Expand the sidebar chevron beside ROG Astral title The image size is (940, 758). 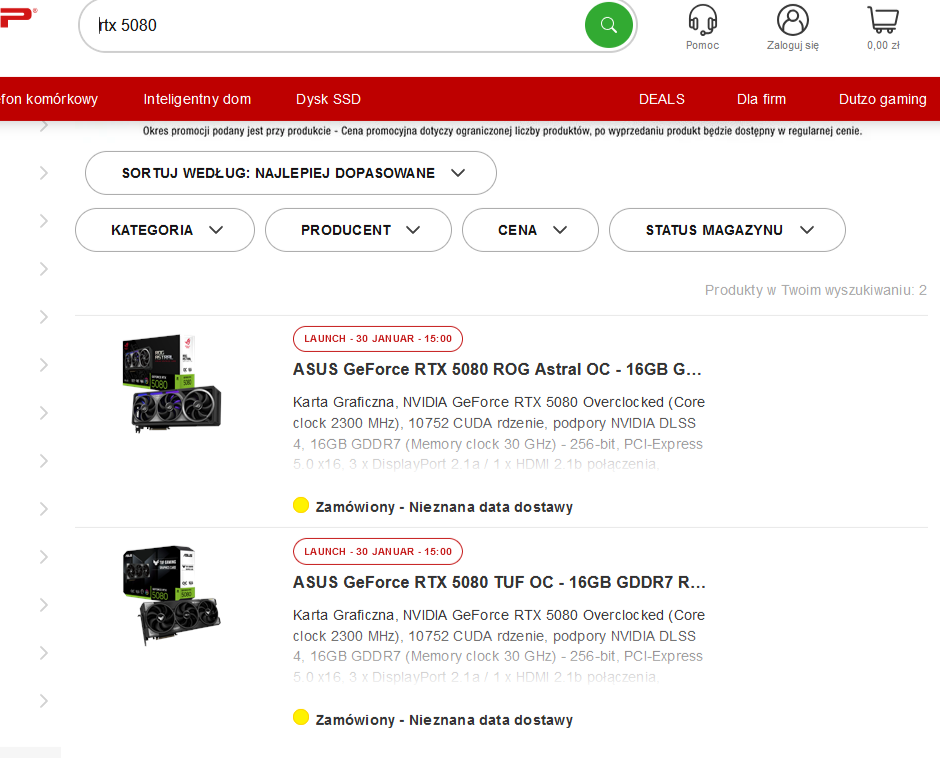44,365
